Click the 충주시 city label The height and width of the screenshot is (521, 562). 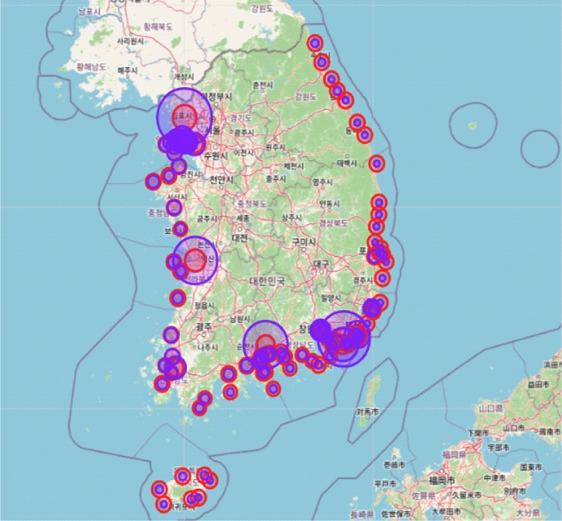pos(276,178)
